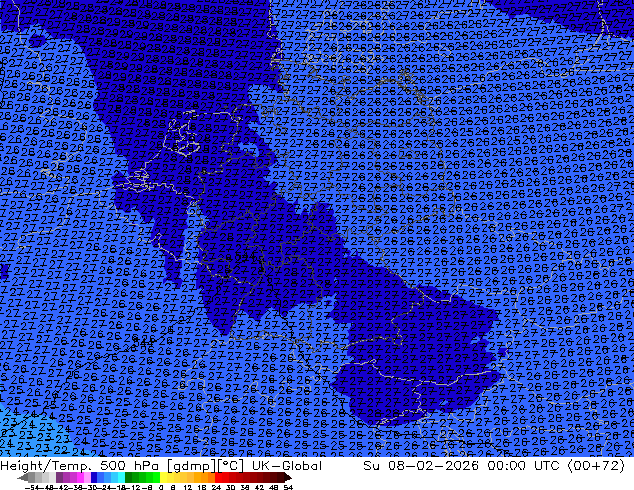Click the cyan -18 legend swatch
The height and width of the screenshot is (490, 634).
[121, 477]
